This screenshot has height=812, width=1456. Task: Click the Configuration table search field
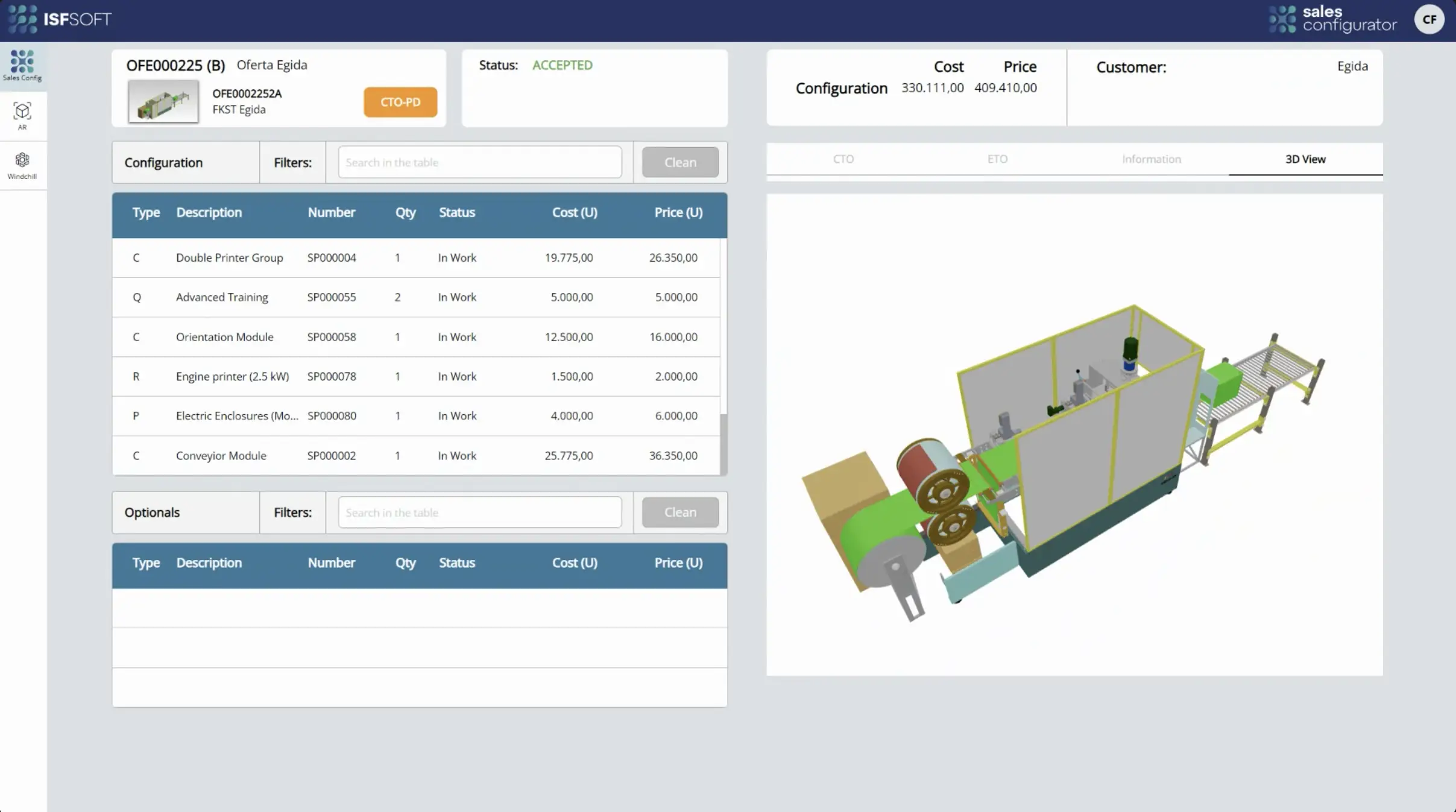pyautogui.click(x=479, y=162)
